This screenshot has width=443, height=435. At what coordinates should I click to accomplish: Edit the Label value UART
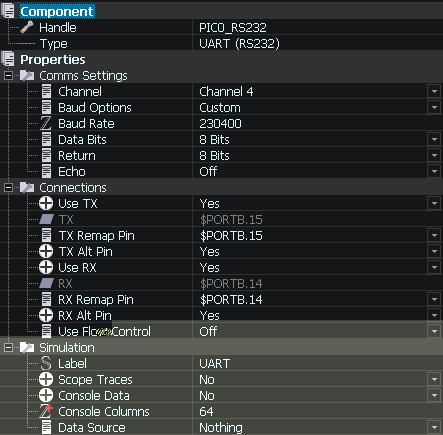pyautogui.click(x=215, y=364)
